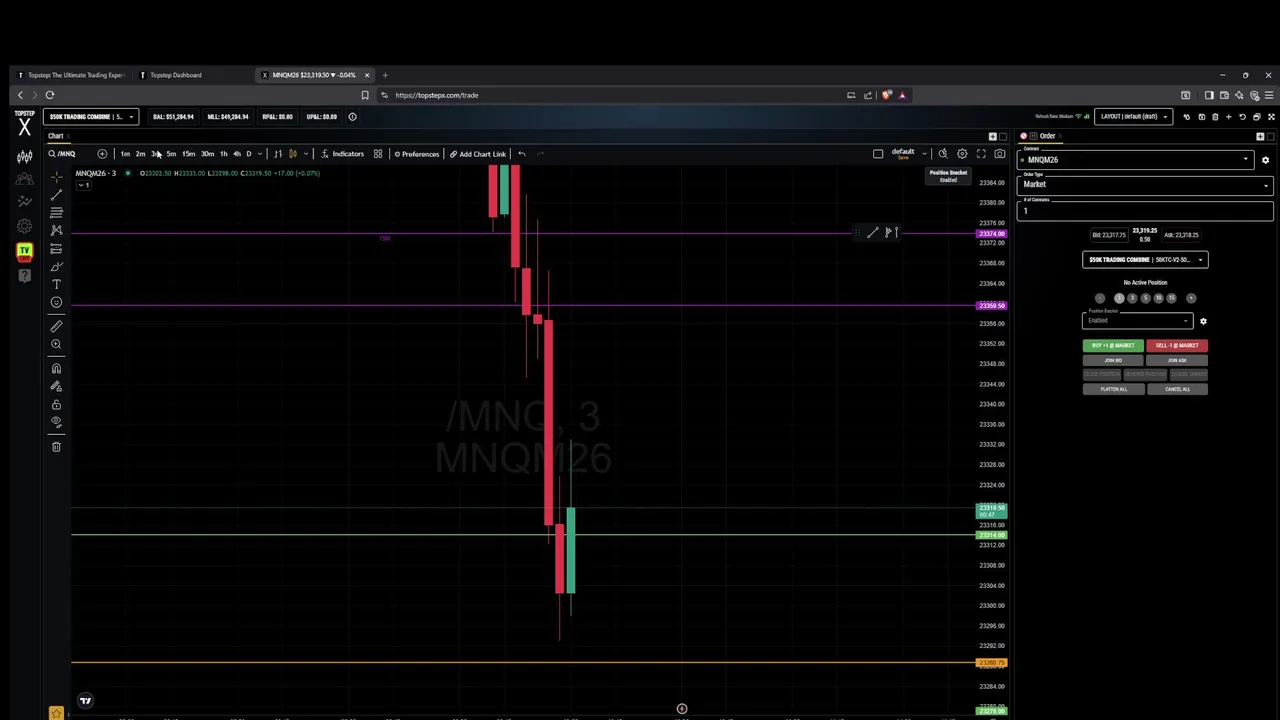Toggle fullscreen chart mode
The width and height of the screenshot is (1280, 720).
981,154
